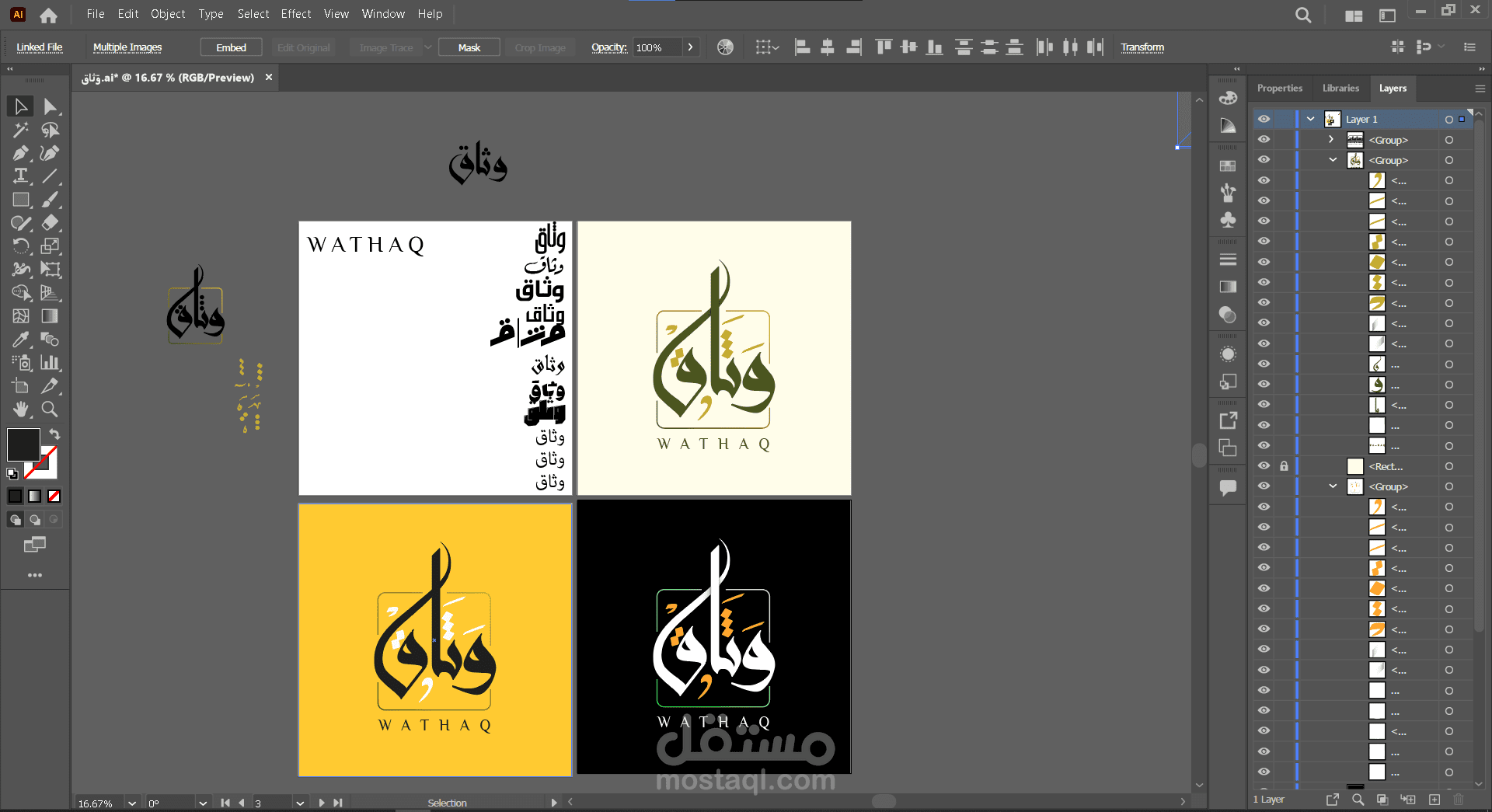Open the Window menu
1492x812 pixels.
click(383, 14)
